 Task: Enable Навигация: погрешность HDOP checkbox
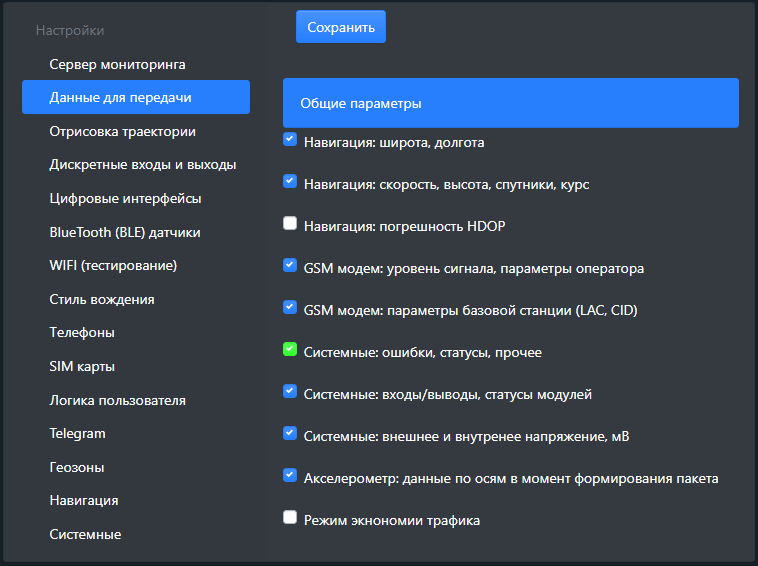point(290,224)
